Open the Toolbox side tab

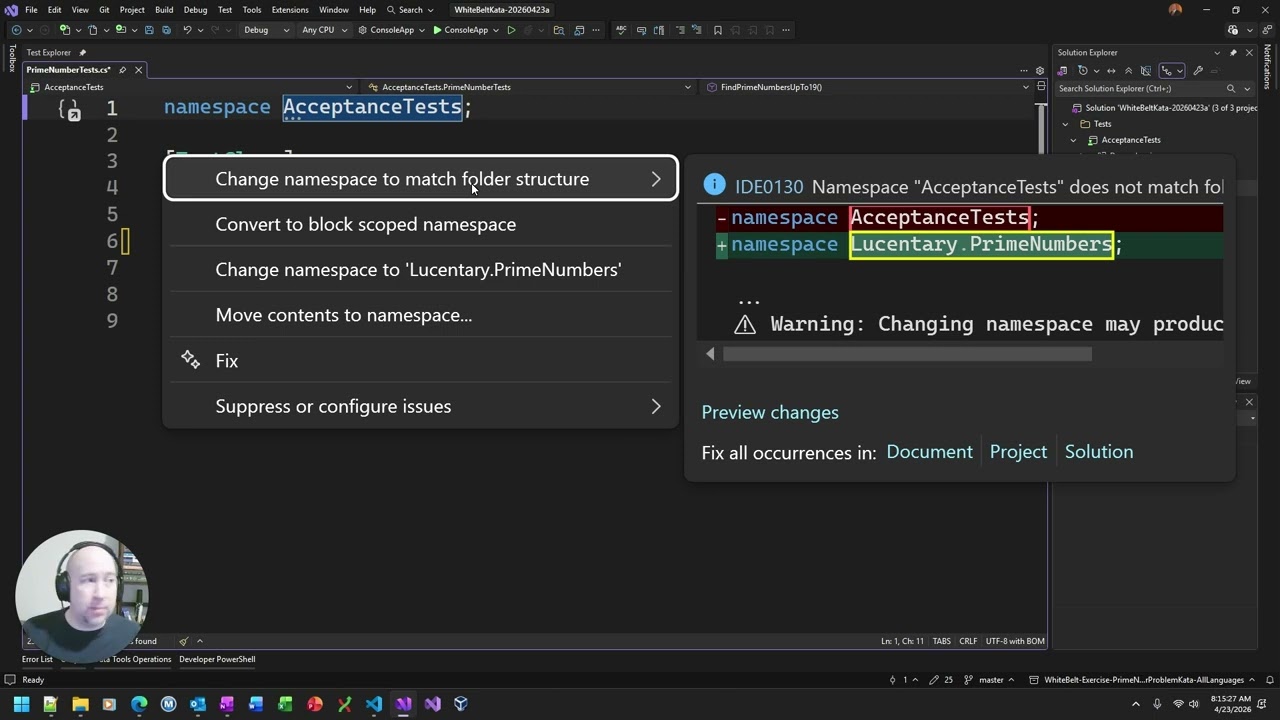coord(12,59)
